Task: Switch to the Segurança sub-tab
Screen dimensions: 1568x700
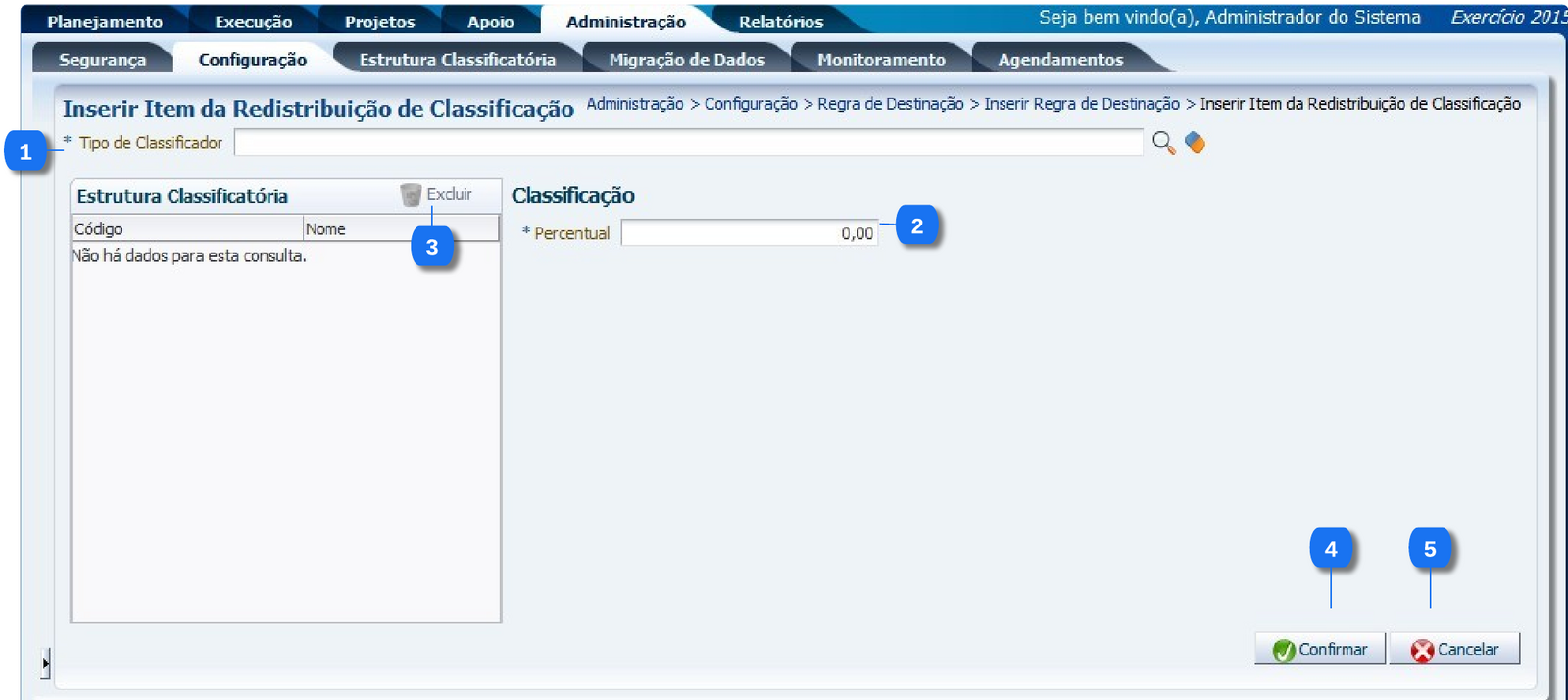Action: (x=102, y=60)
